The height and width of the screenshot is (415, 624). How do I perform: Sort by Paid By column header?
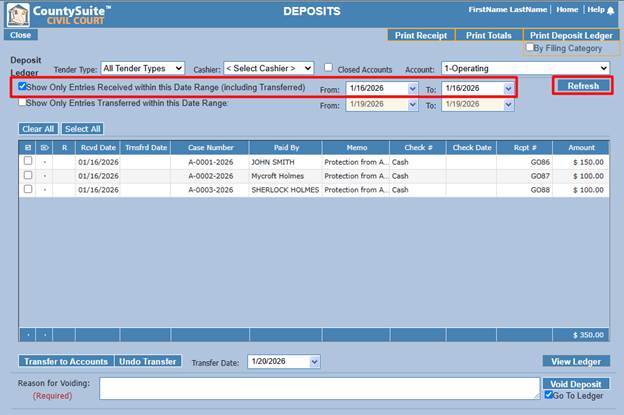point(286,148)
